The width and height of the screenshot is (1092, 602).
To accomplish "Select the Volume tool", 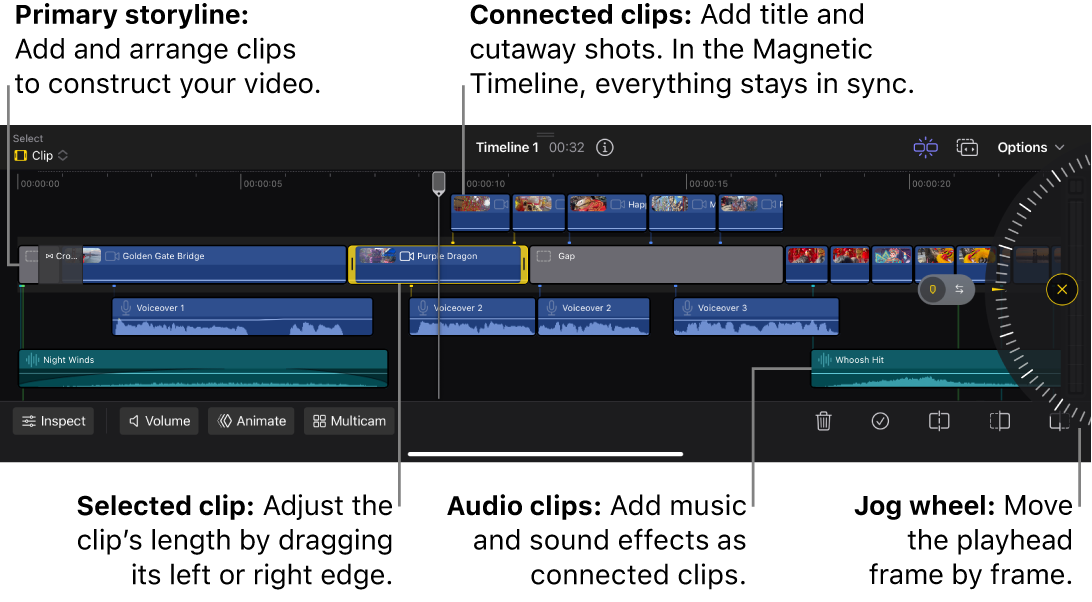I will (159, 421).
